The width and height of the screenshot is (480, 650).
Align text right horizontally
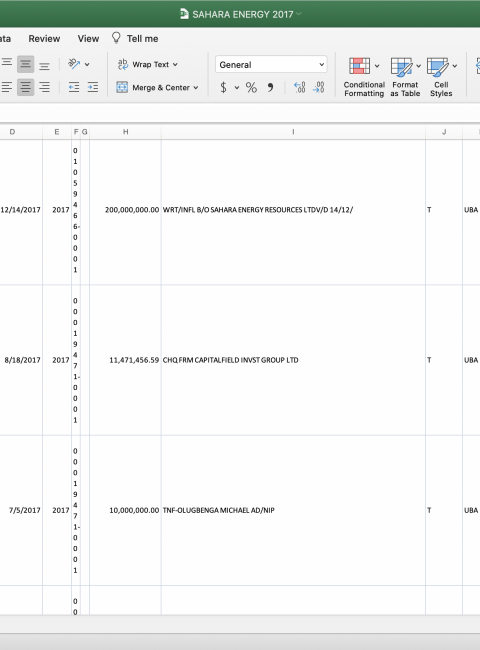44,87
